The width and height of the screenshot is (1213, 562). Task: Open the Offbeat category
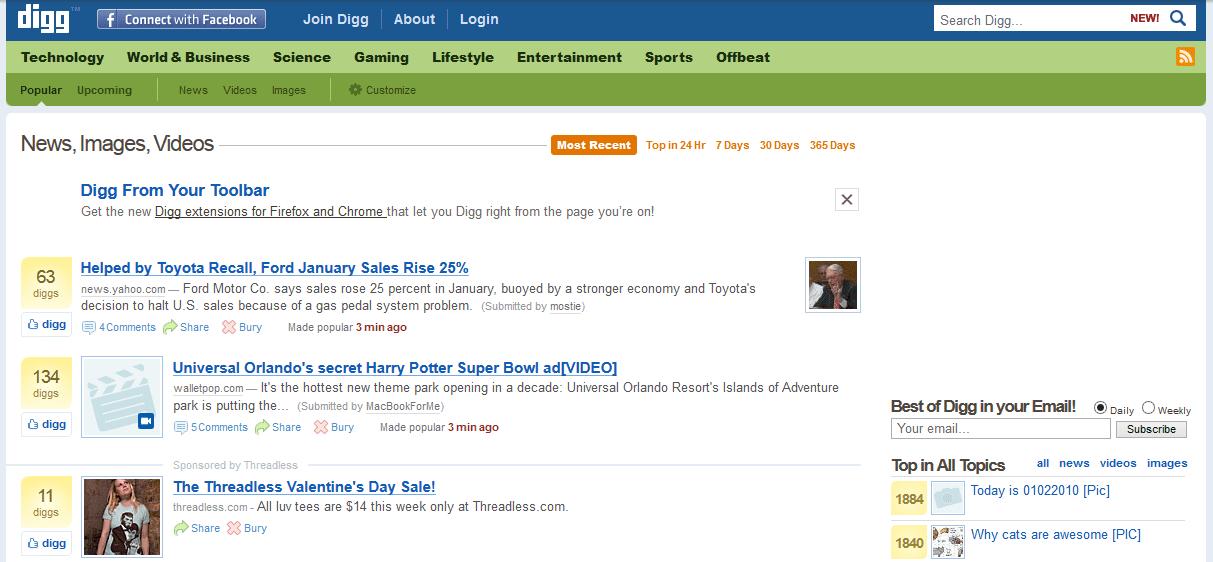pyautogui.click(x=743, y=57)
